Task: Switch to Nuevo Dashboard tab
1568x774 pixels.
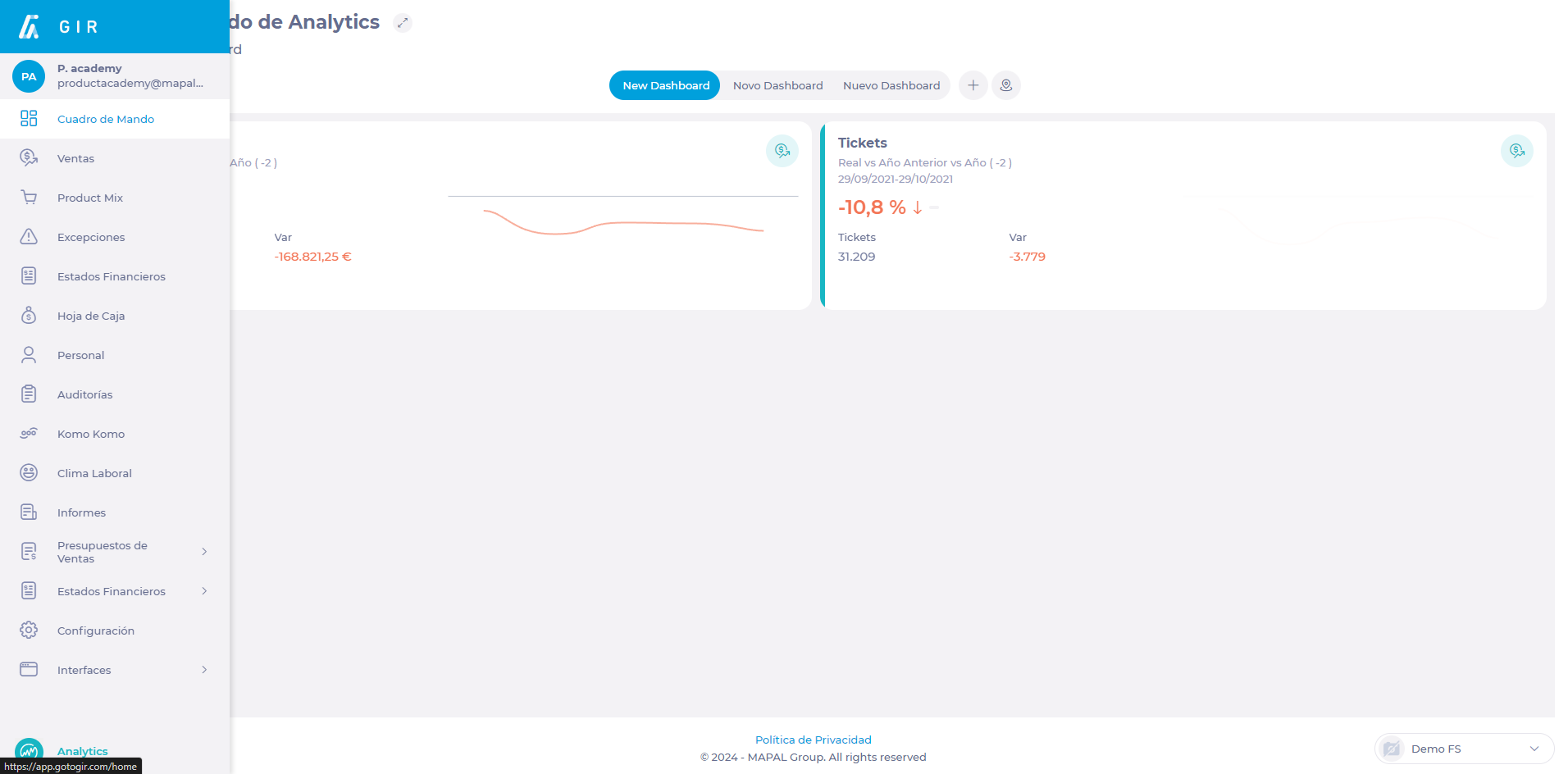Action: (x=891, y=85)
